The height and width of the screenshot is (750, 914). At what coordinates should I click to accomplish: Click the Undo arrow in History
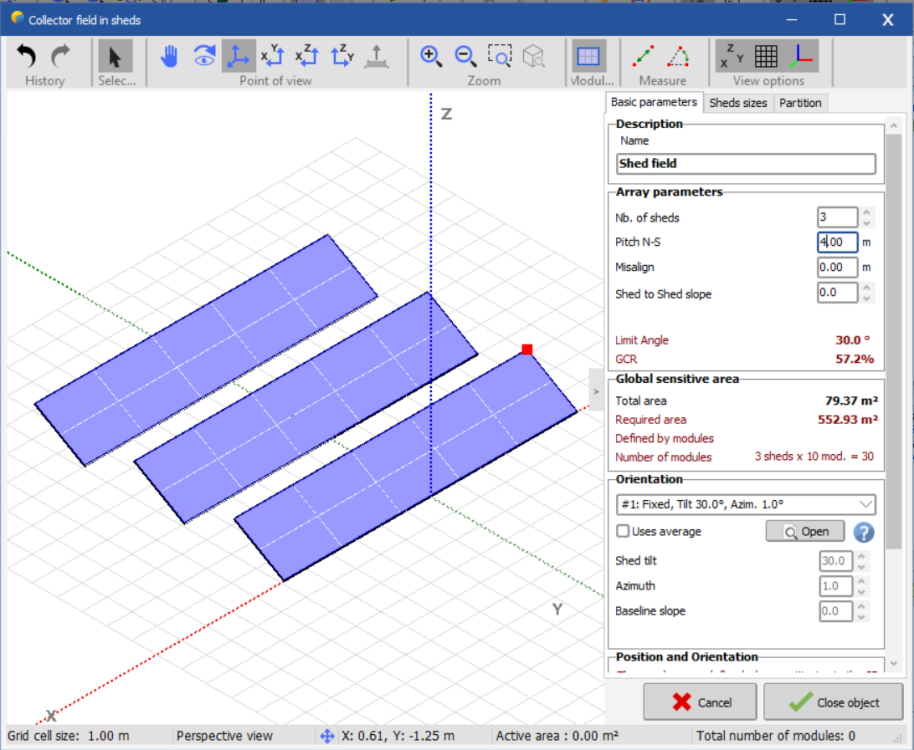pyautogui.click(x=27, y=57)
